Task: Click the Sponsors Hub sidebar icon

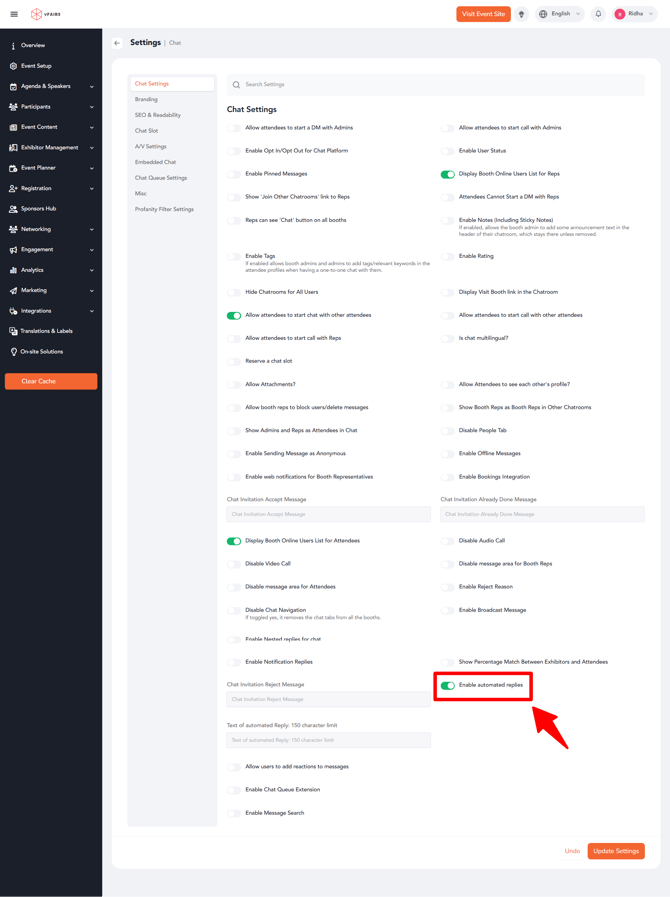Action: (x=13, y=209)
